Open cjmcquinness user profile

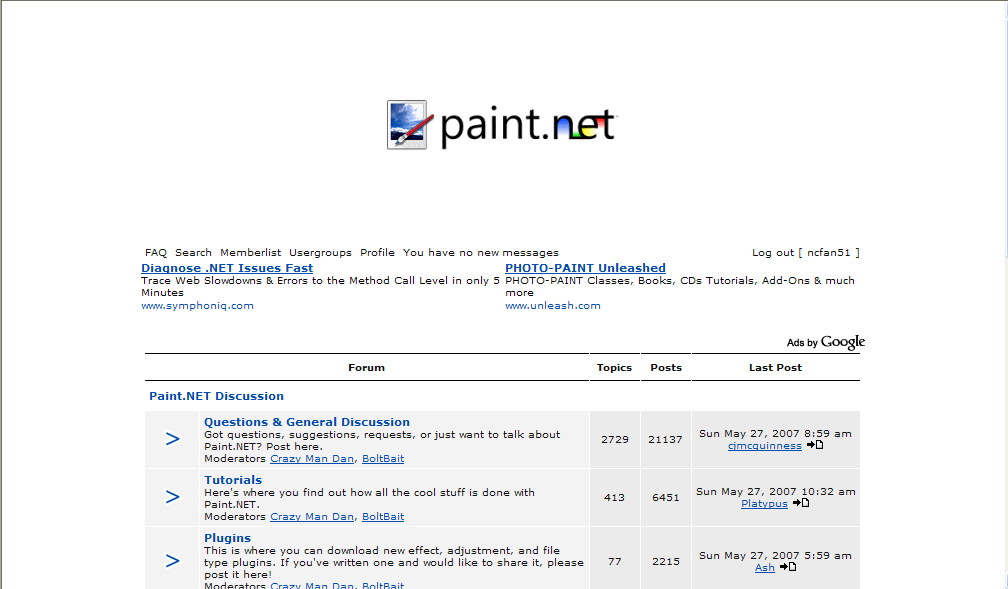[x=764, y=446]
